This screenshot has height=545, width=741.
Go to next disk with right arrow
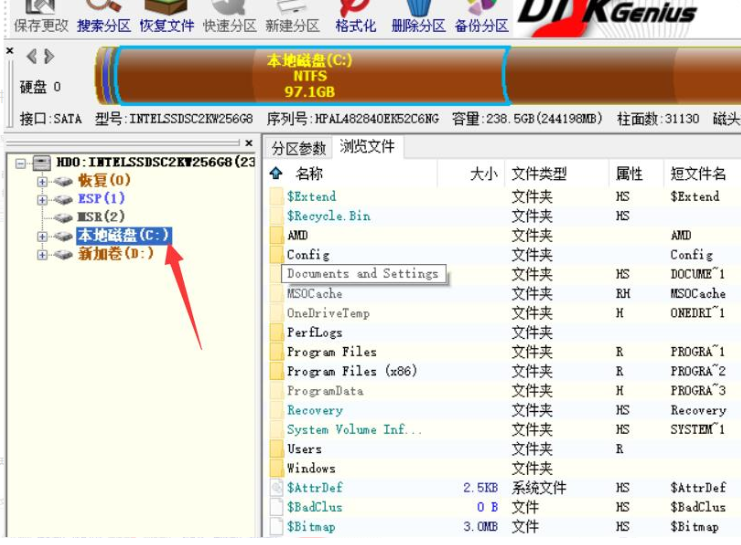coord(49,56)
